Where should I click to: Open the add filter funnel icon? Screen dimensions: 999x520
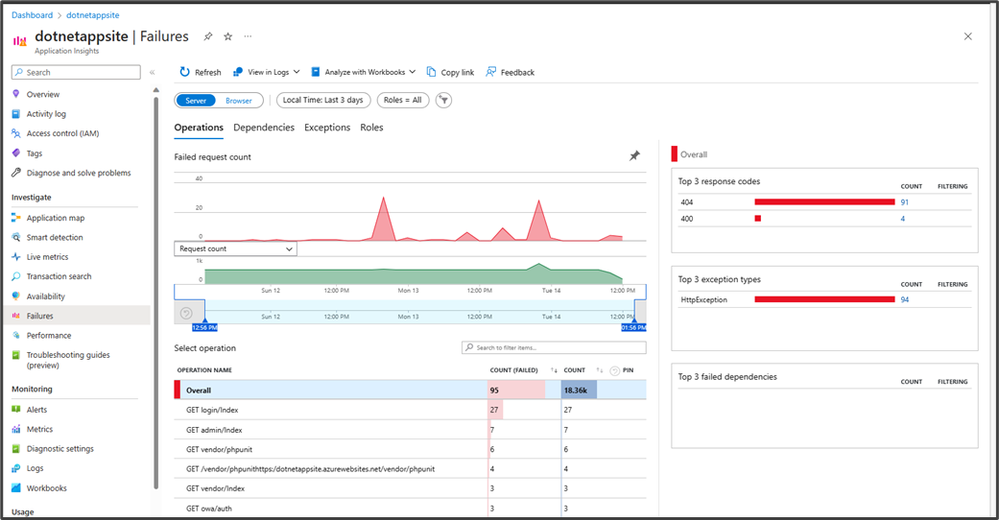pyautogui.click(x=443, y=100)
